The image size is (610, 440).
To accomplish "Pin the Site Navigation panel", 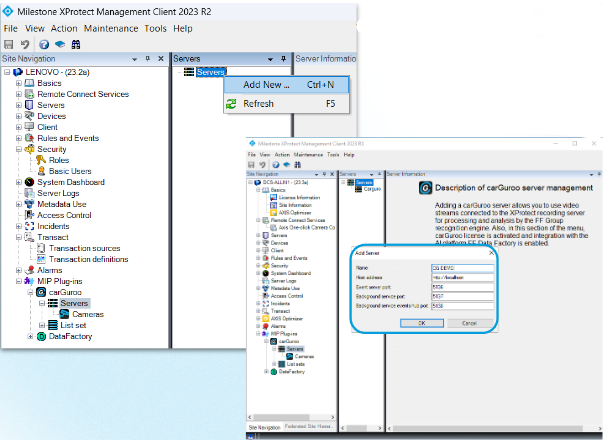I will tap(147, 58).
